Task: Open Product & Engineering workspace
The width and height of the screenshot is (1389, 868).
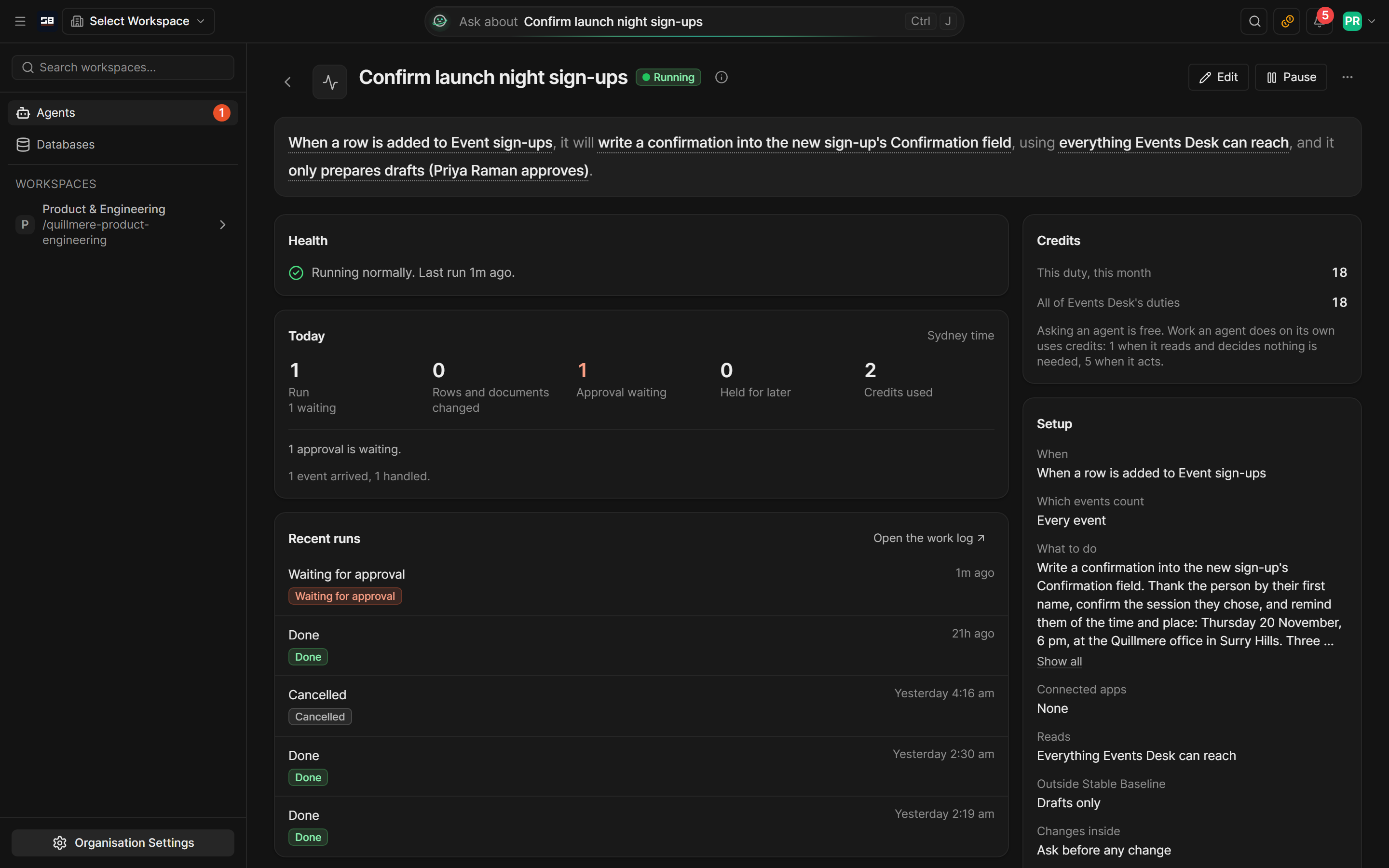Action: click(123, 224)
